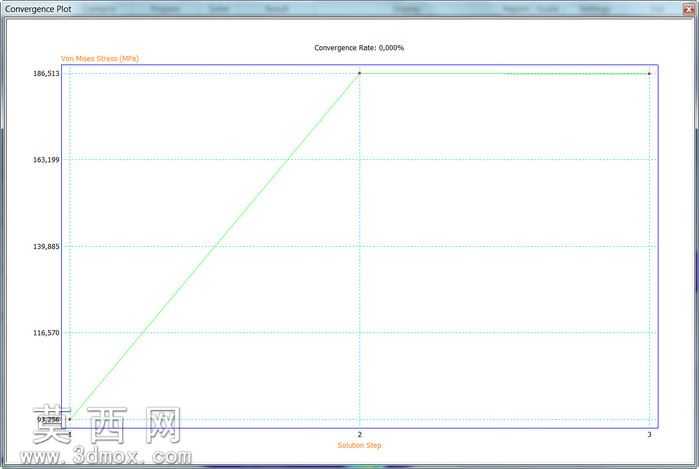Image resolution: width=699 pixels, height=469 pixels.
Task: Click the 116,570 y-axis value
Action: click(46, 333)
